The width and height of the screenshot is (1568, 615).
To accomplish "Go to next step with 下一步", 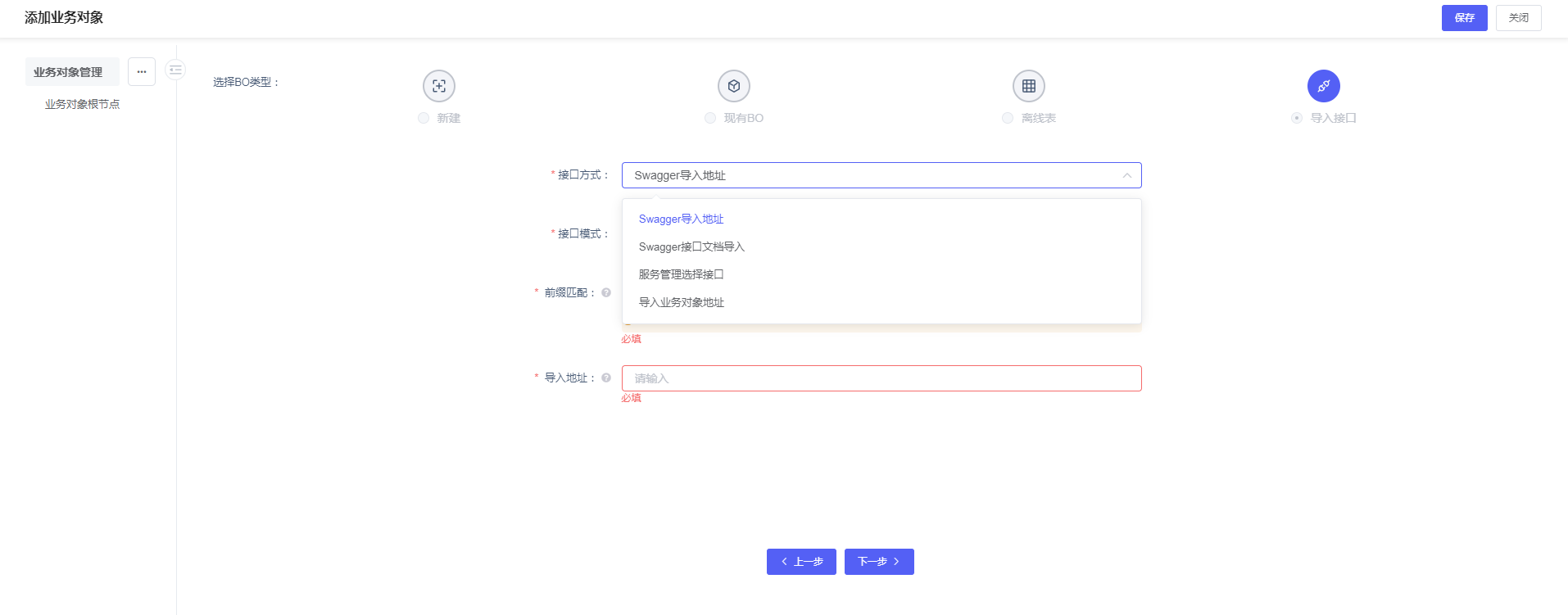I will [879, 562].
